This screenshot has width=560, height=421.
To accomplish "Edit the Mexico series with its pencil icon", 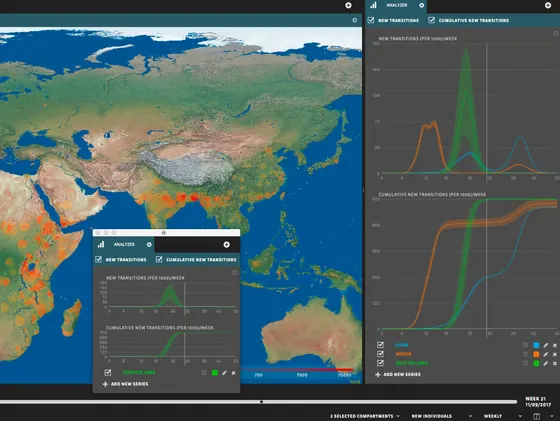I will click(545, 354).
